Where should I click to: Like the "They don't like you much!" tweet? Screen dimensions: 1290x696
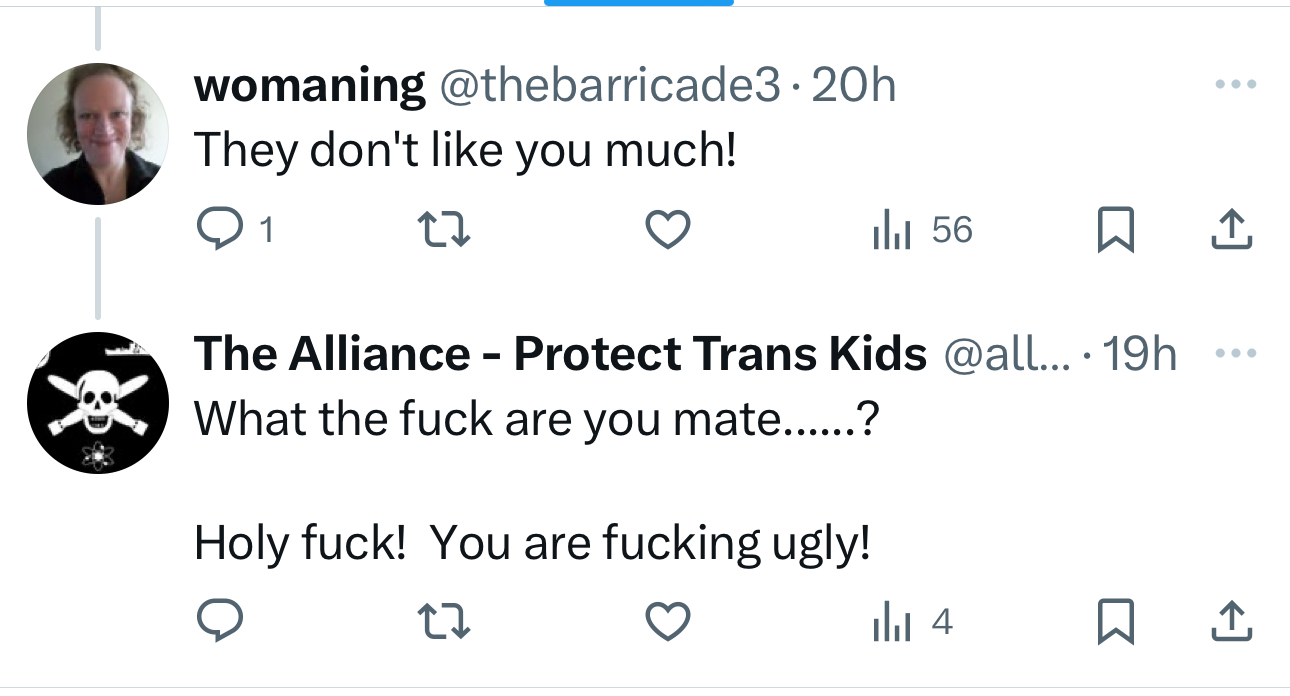tap(667, 231)
